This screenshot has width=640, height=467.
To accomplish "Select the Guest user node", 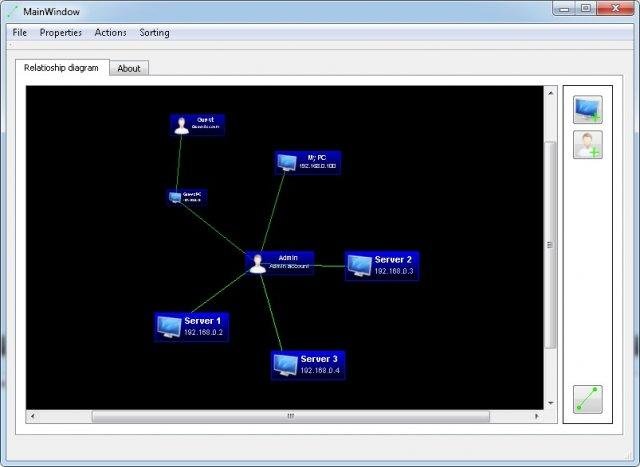I will pyautogui.click(x=198, y=124).
